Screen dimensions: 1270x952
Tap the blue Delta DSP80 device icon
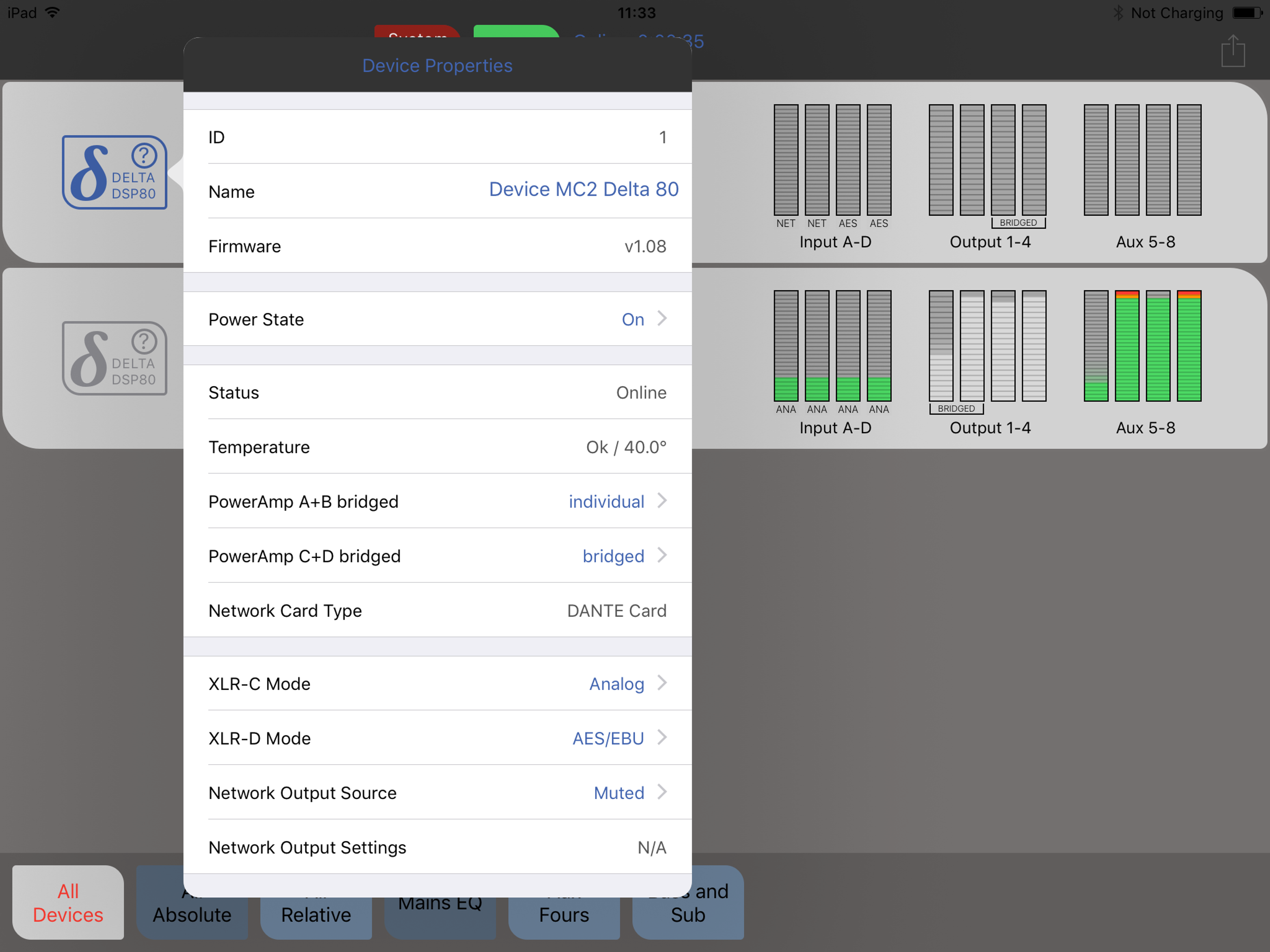(114, 172)
